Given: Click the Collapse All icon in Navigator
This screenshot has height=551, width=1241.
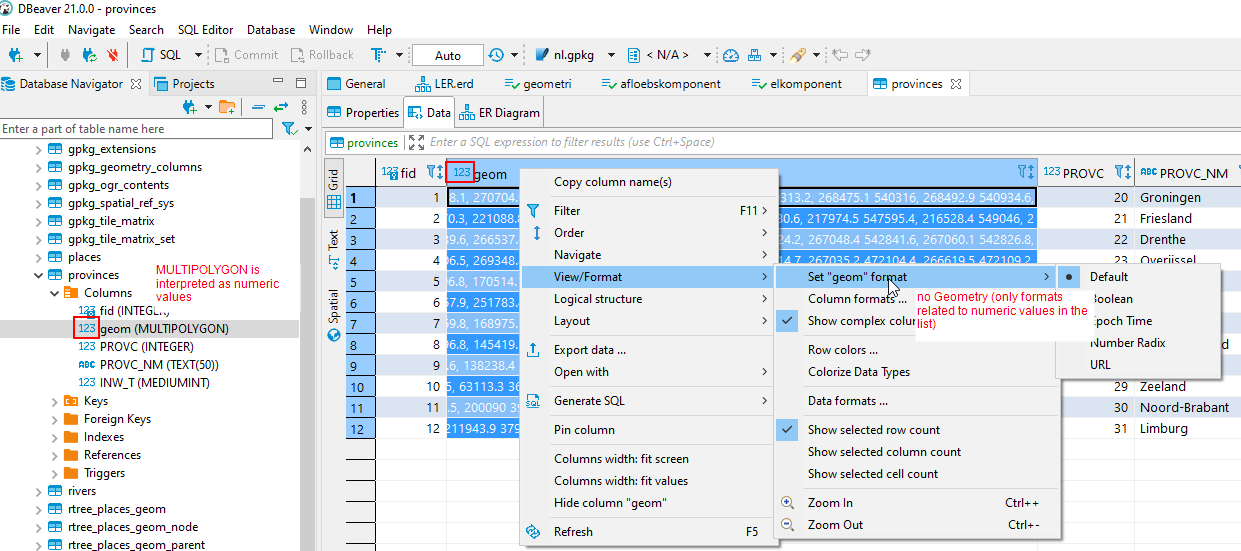Looking at the screenshot, I should pos(258,107).
